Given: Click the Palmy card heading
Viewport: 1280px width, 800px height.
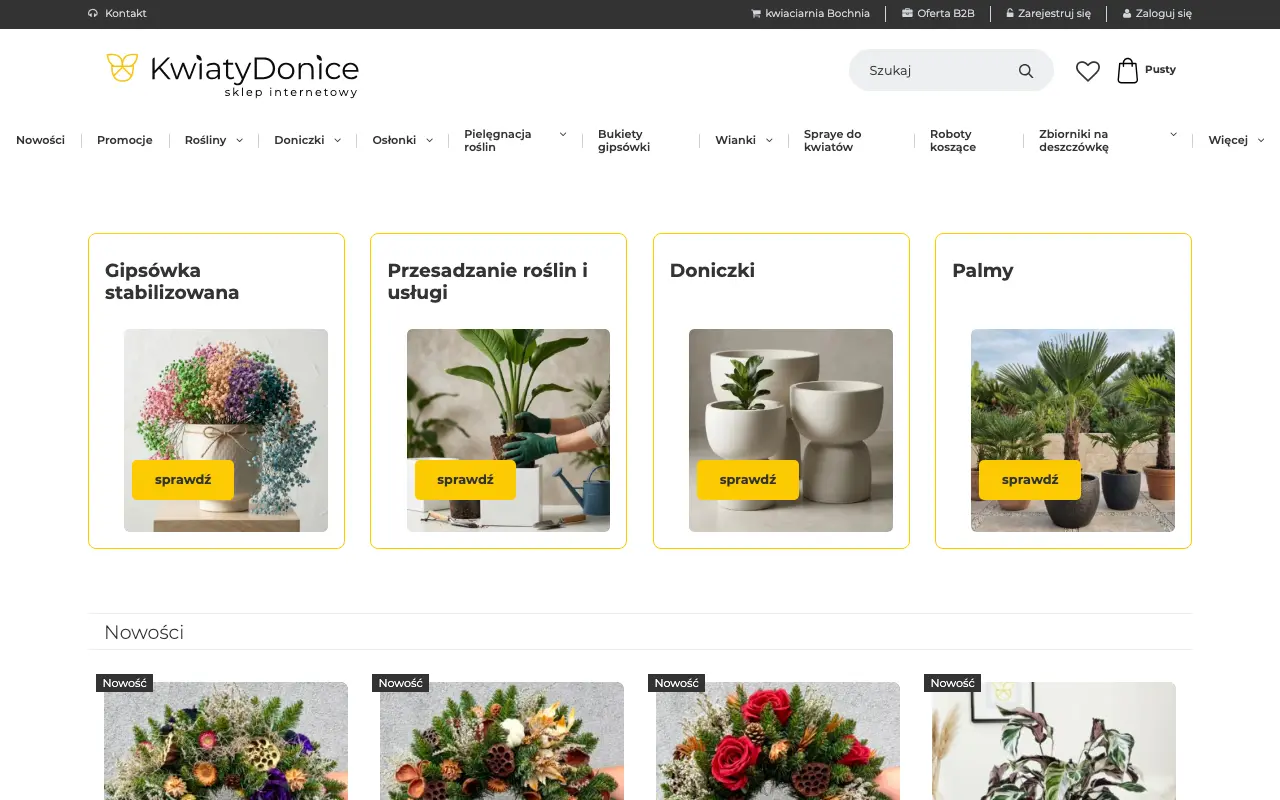Looking at the screenshot, I should click(983, 270).
